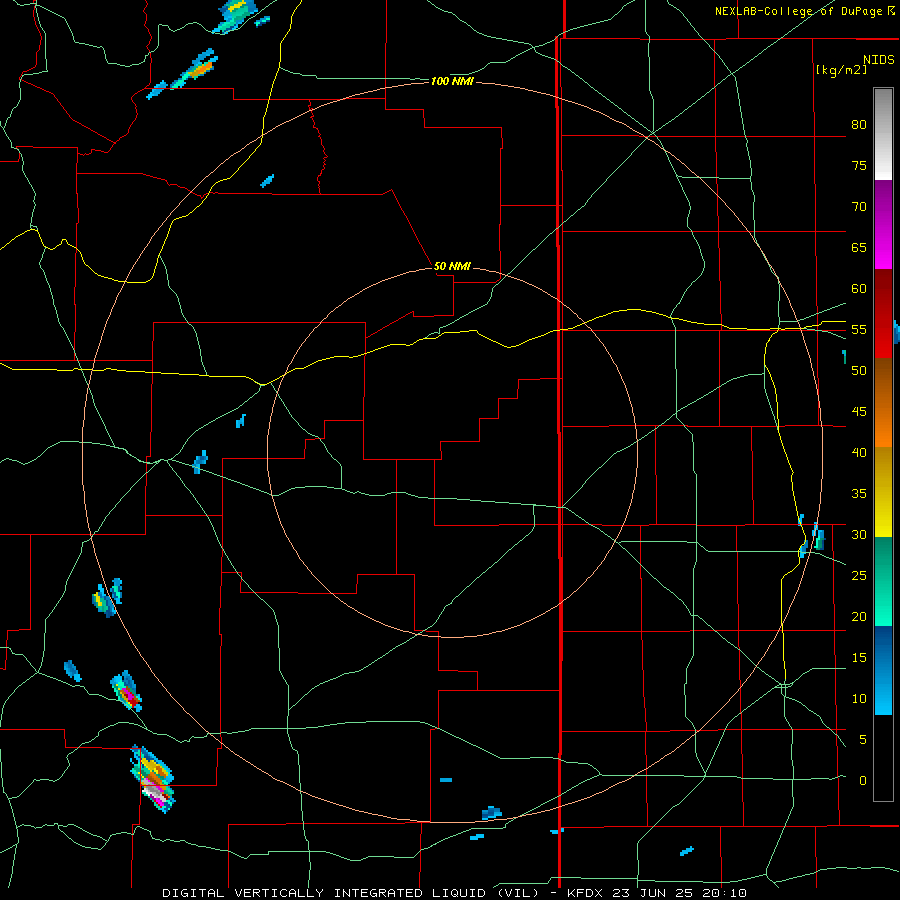The width and height of the screenshot is (900, 900).
Task: Click the scale value 65
Action: 859,247
